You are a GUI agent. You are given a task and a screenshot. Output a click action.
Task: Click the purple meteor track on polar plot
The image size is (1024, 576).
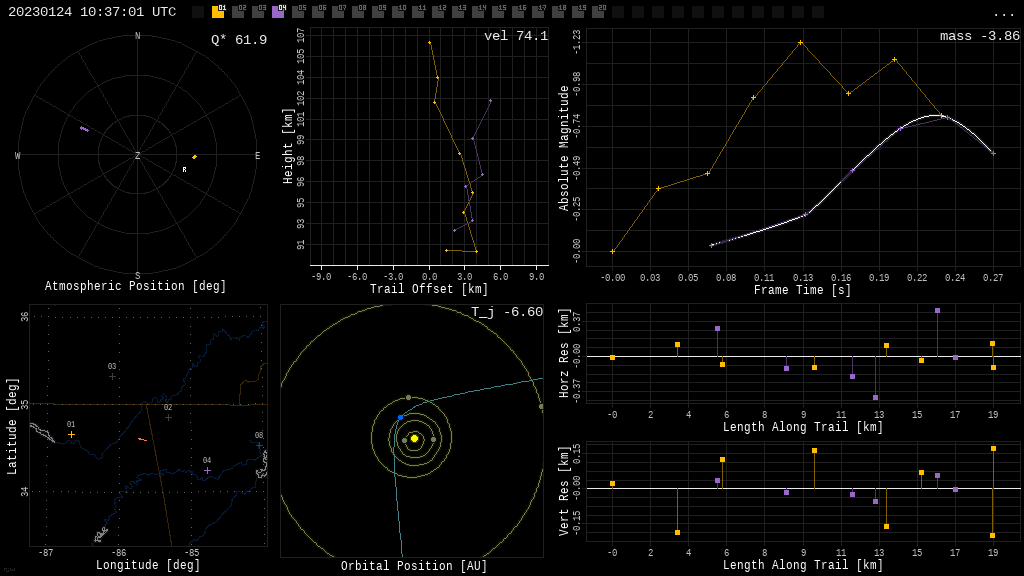pos(84,129)
